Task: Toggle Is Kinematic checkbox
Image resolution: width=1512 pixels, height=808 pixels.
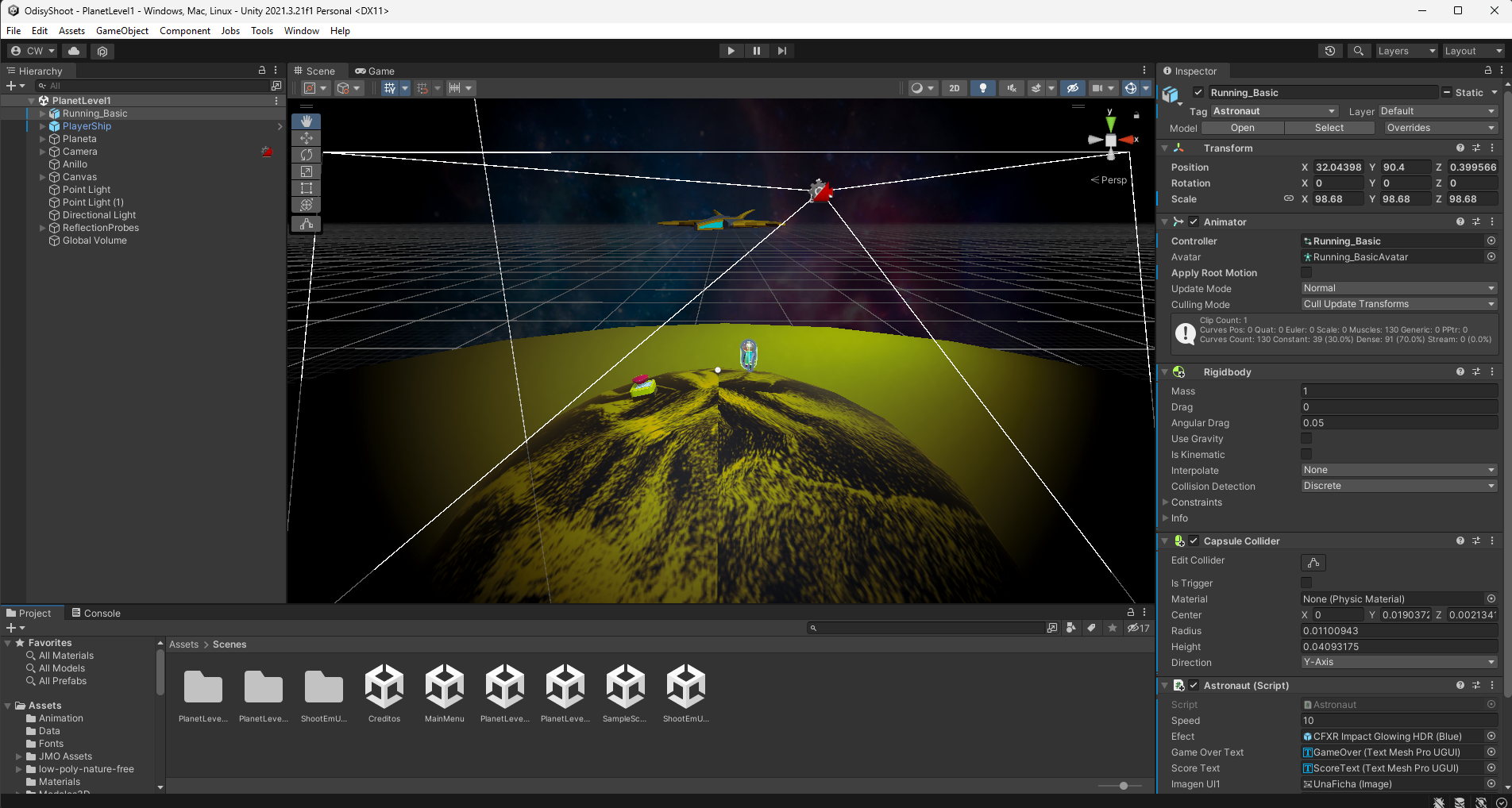Action: (x=1306, y=454)
